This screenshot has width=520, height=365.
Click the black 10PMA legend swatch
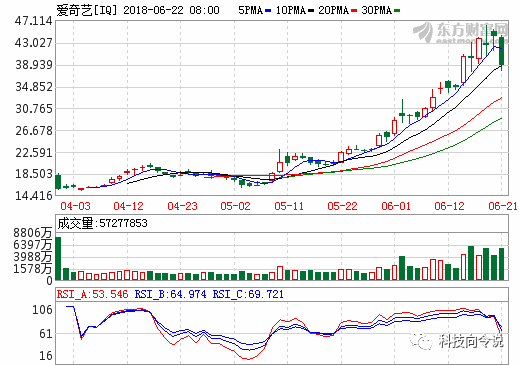[x=311, y=11]
